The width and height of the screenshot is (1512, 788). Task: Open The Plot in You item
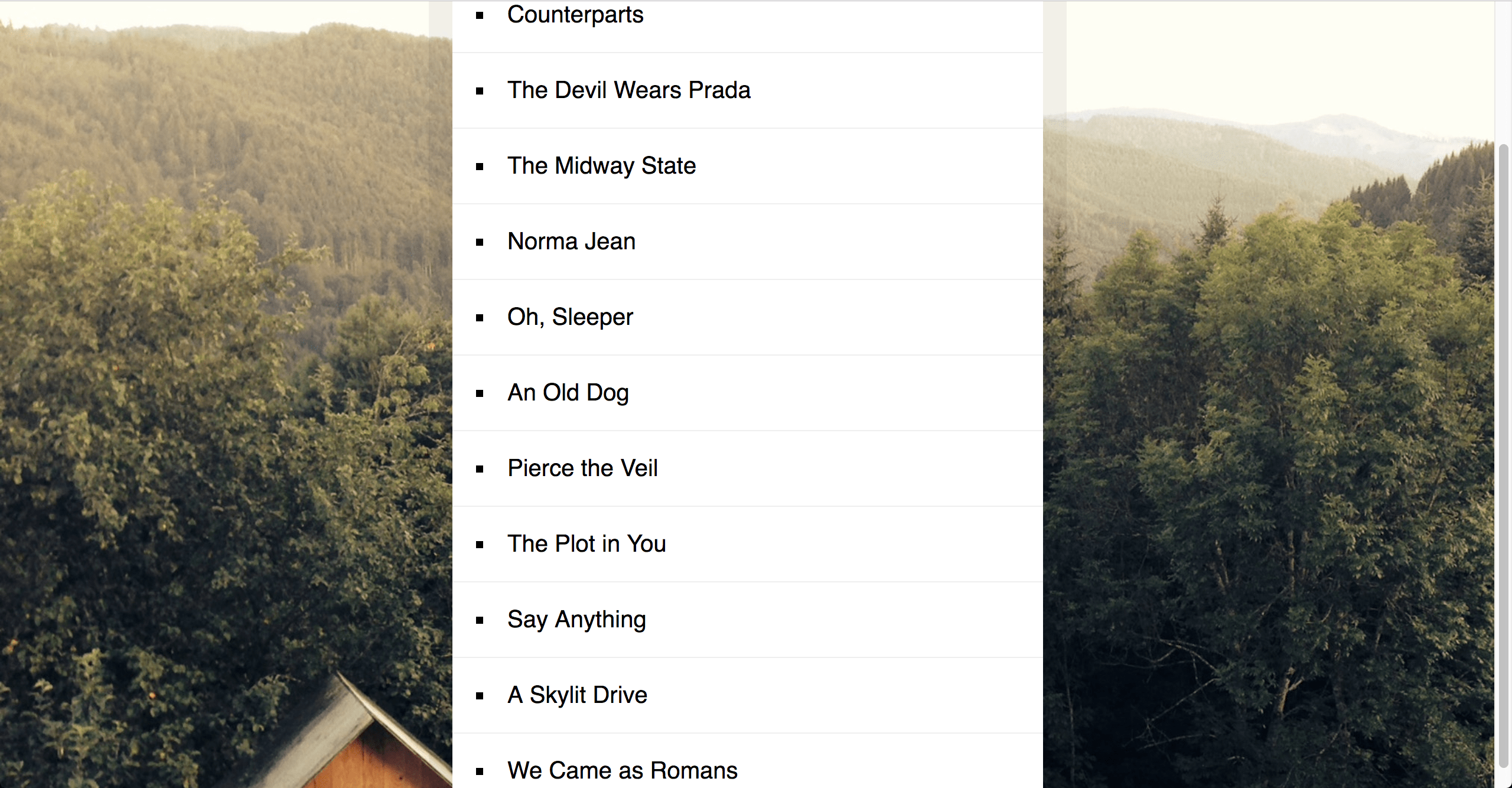tap(586, 544)
